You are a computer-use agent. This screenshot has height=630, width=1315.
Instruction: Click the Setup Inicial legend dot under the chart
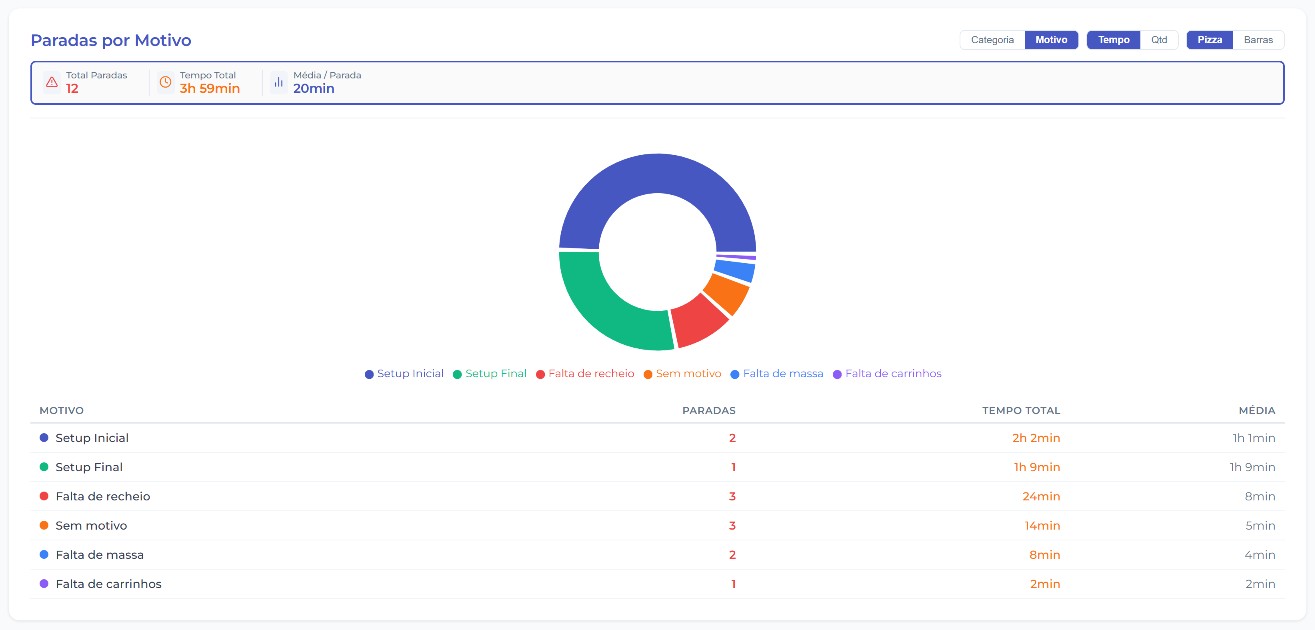coord(369,374)
